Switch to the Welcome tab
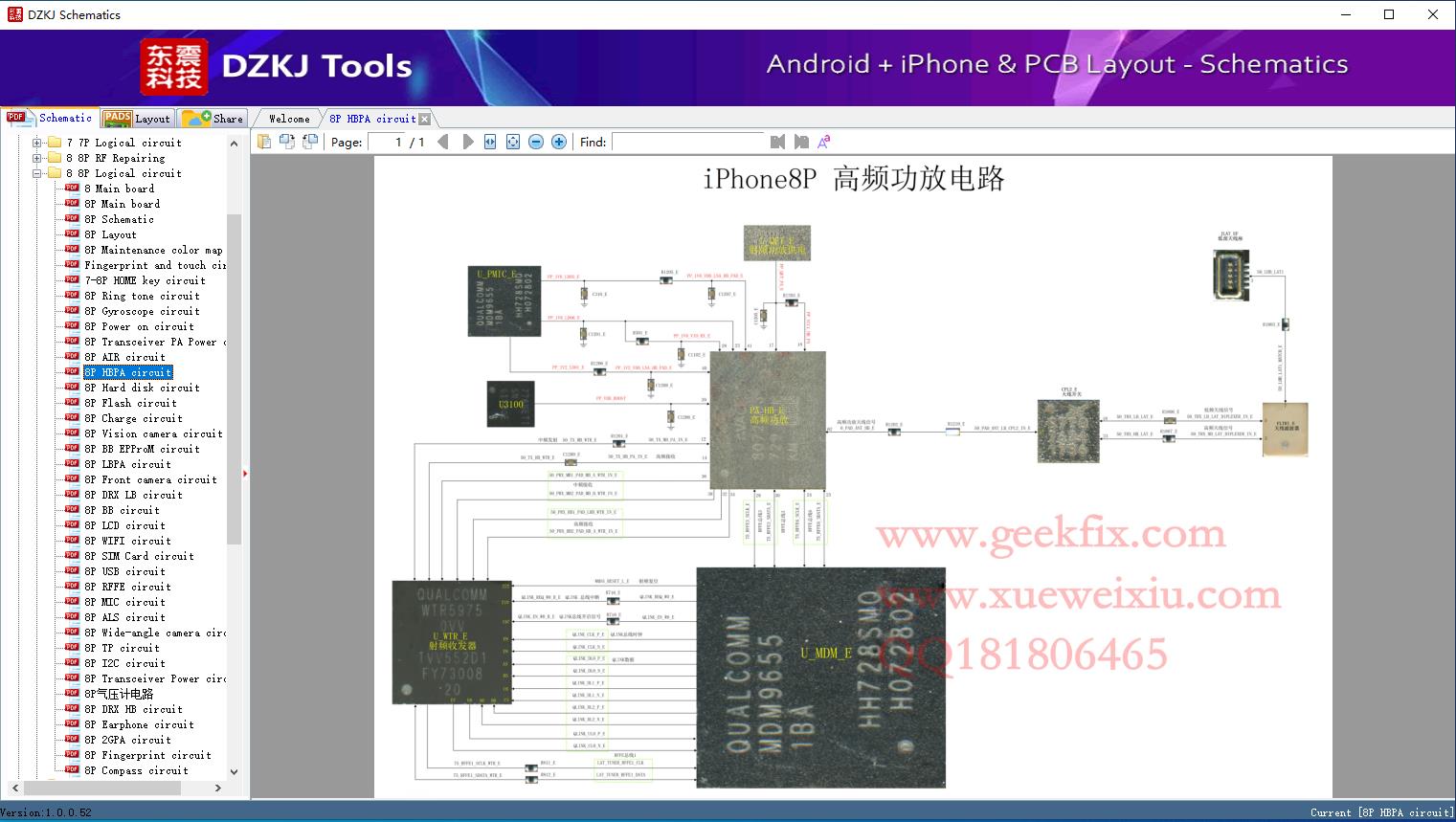The height and width of the screenshot is (822, 1456). [289, 119]
